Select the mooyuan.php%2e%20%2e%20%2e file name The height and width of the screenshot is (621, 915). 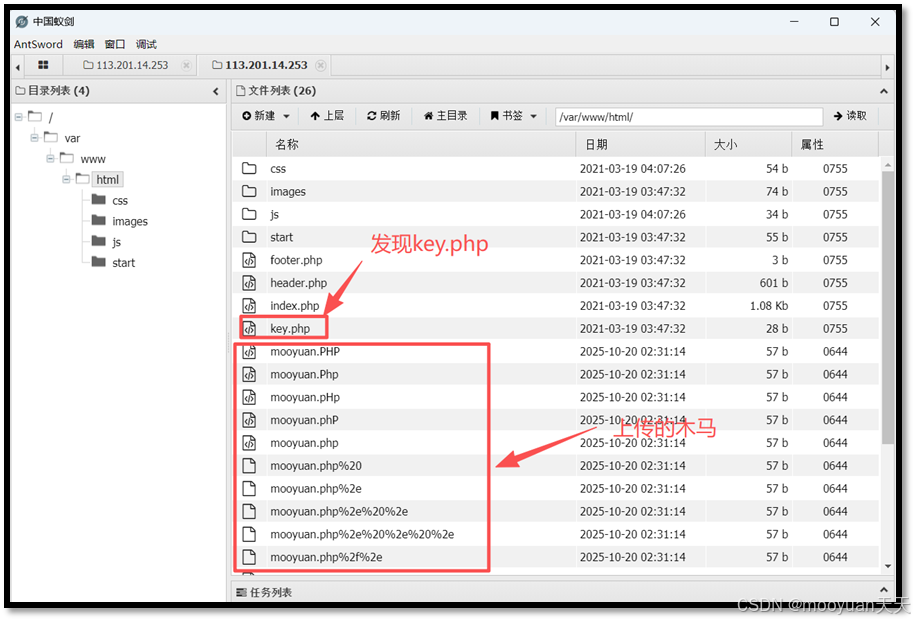tap(362, 535)
